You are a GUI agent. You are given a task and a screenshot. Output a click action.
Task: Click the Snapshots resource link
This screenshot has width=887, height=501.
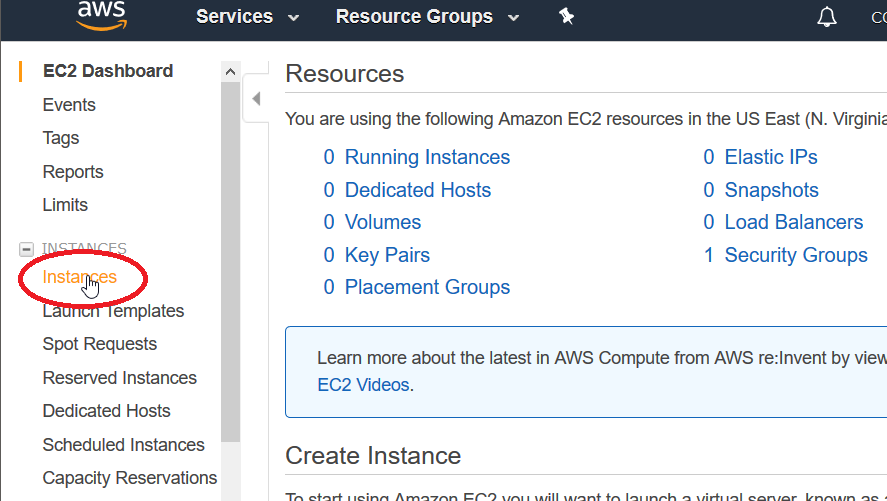772,190
